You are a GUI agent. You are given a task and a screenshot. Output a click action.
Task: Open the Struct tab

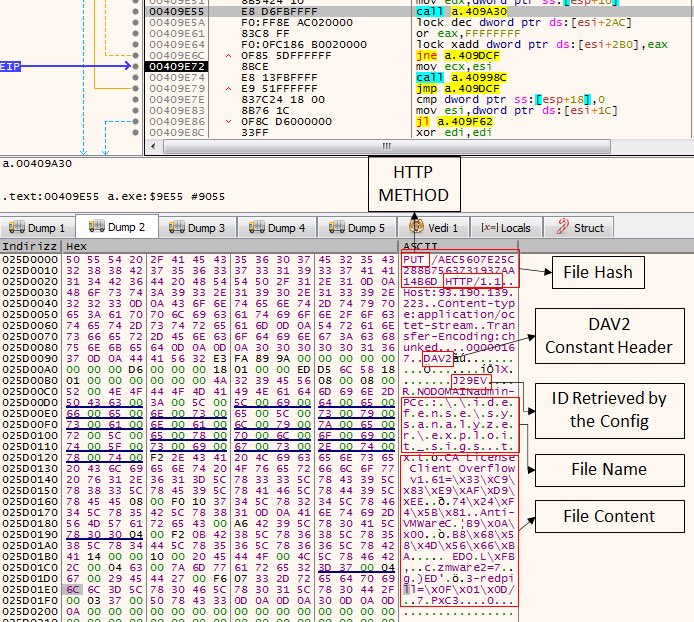coord(578,228)
